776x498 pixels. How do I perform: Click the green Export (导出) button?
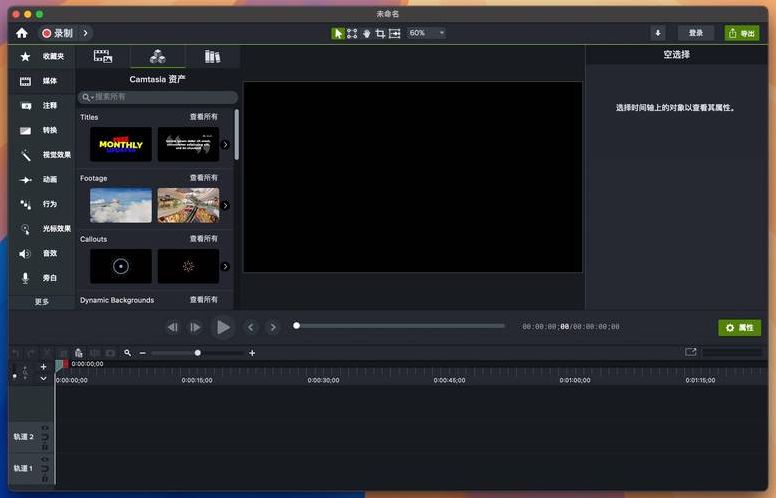point(741,33)
